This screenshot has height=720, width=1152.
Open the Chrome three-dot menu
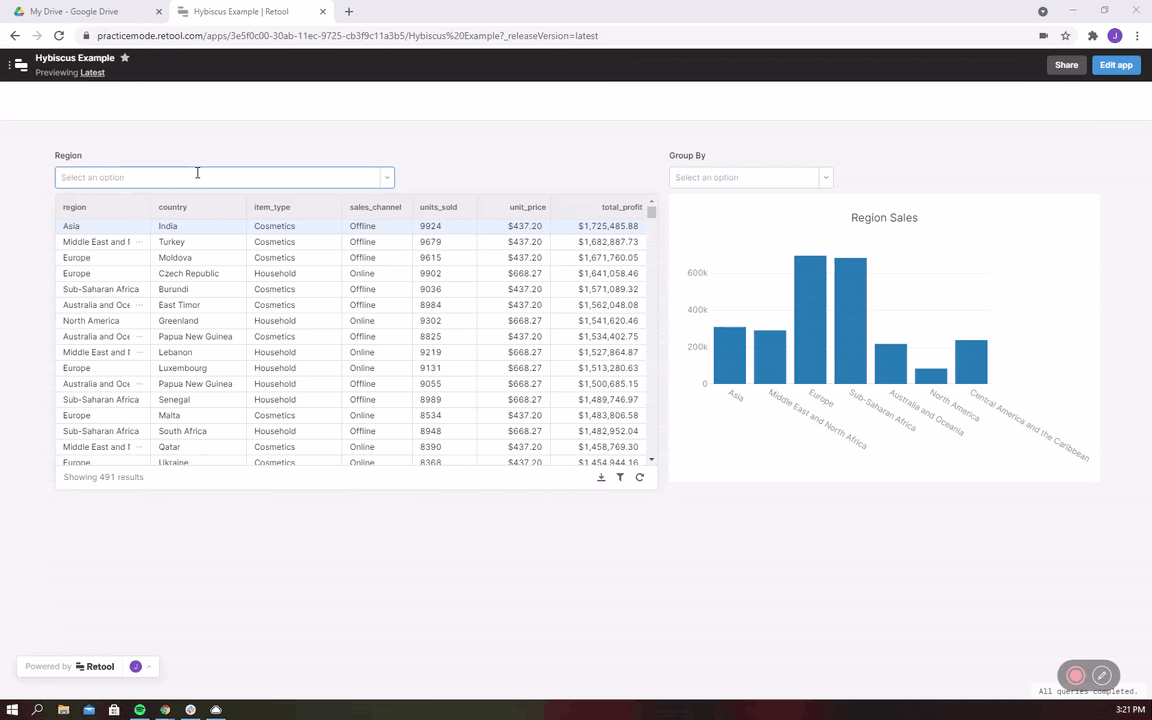pos(1139,35)
